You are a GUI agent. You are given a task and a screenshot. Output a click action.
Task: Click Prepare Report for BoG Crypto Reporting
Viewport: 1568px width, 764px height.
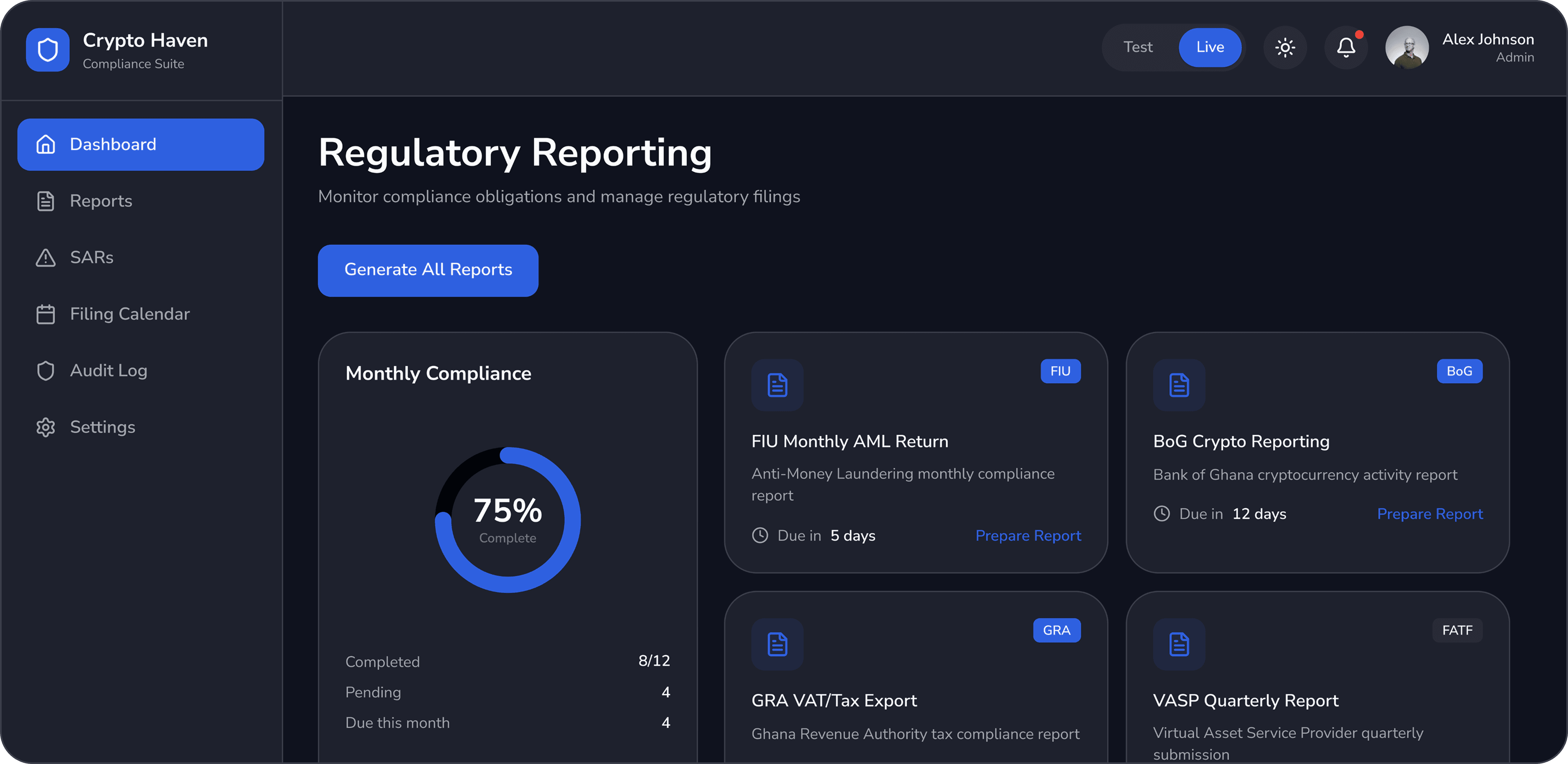[x=1430, y=514]
